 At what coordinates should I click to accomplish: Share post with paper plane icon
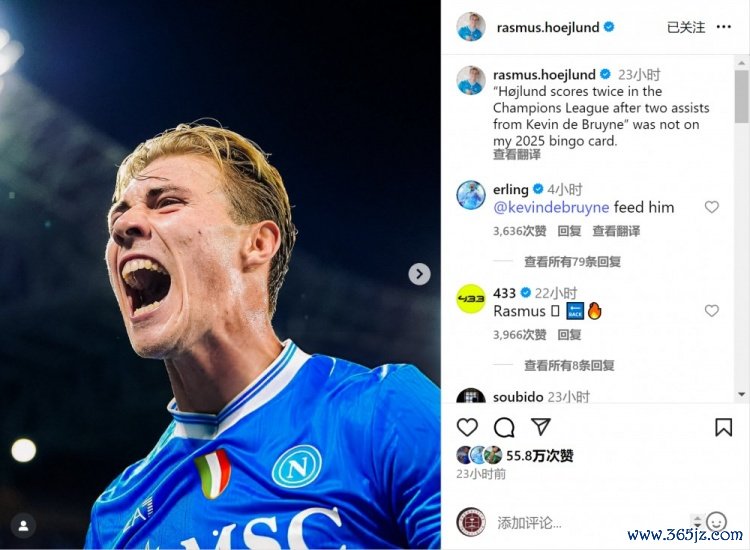[541, 427]
